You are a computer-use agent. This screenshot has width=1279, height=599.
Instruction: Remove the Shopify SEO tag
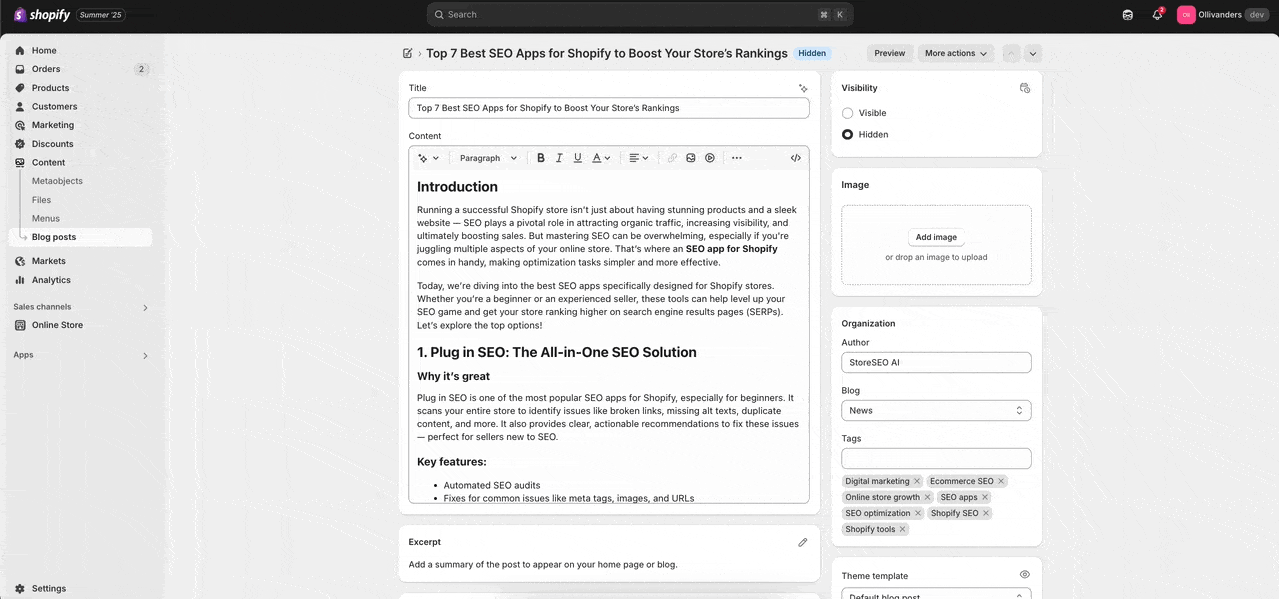coord(986,513)
